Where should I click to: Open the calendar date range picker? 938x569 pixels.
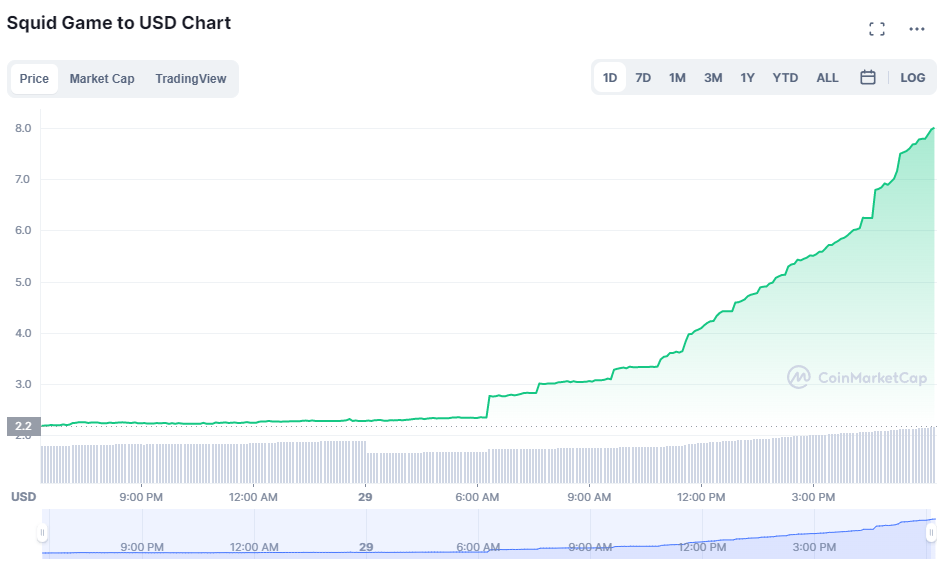[x=867, y=77]
